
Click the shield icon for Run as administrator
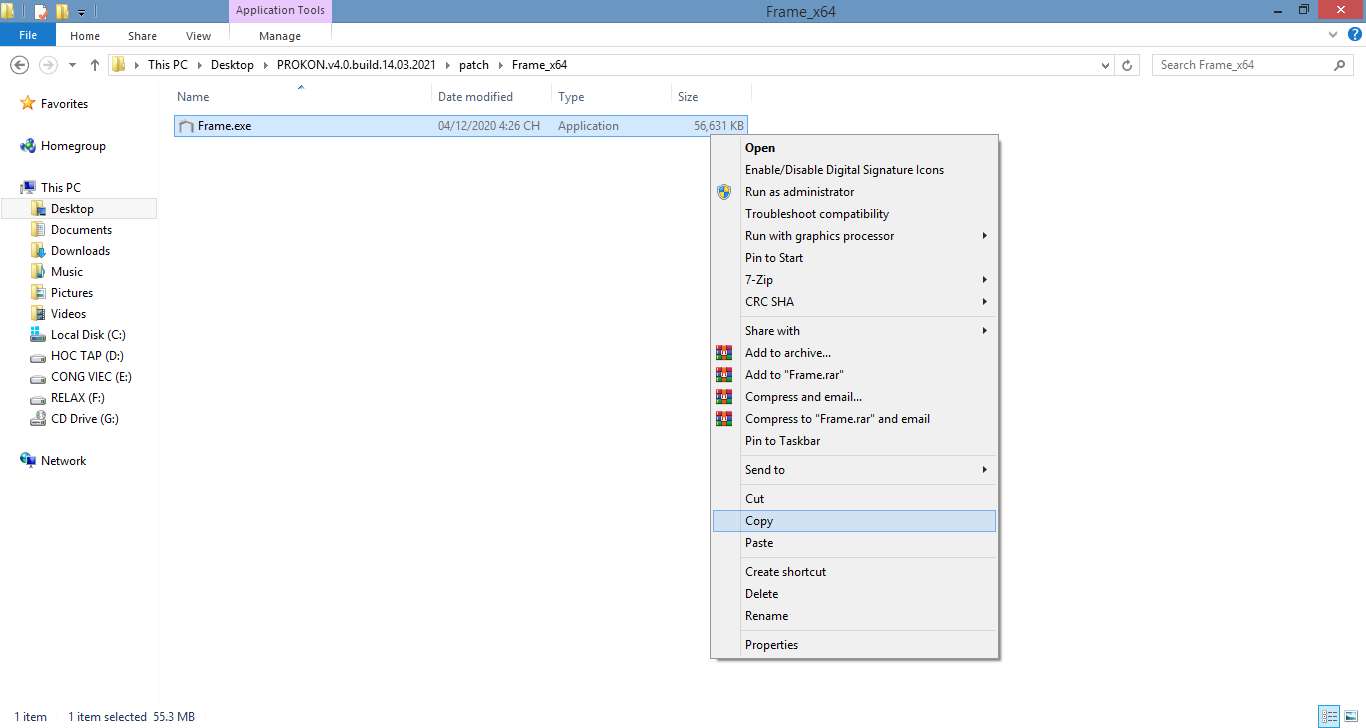click(x=724, y=192)
